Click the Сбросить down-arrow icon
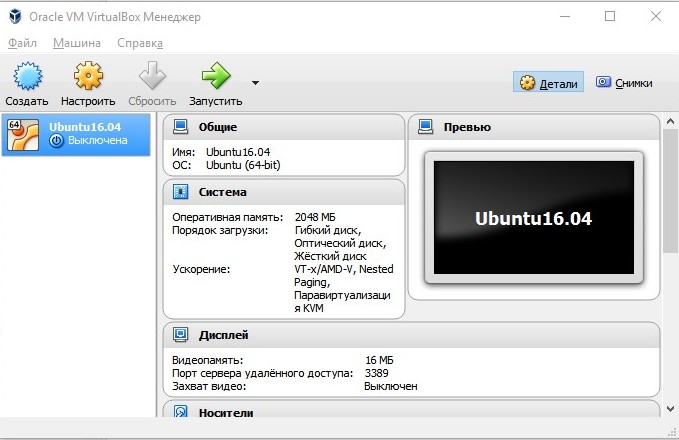Screen dimensions: 679x440 pyautogui.click(x=152, y=75)
